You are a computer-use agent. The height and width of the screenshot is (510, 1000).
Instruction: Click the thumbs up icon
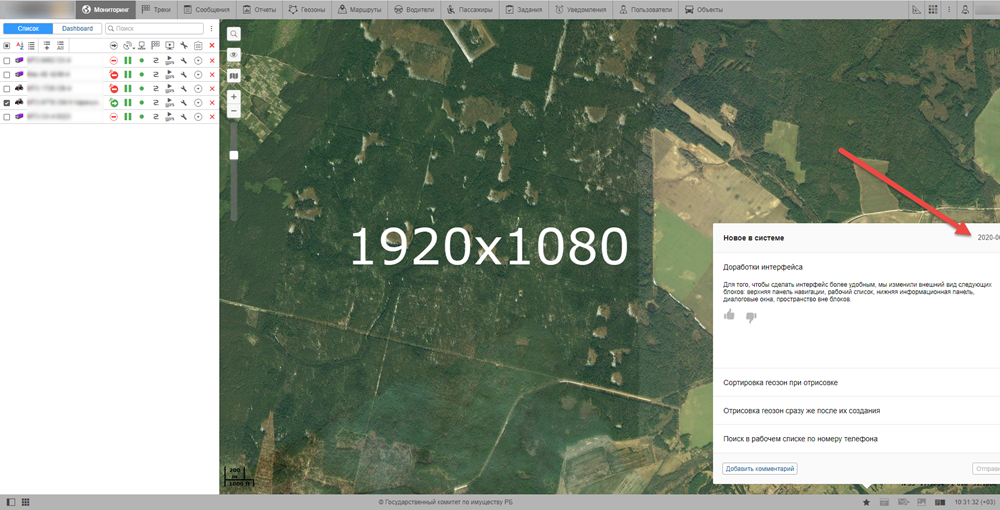(x=729, y=315)
